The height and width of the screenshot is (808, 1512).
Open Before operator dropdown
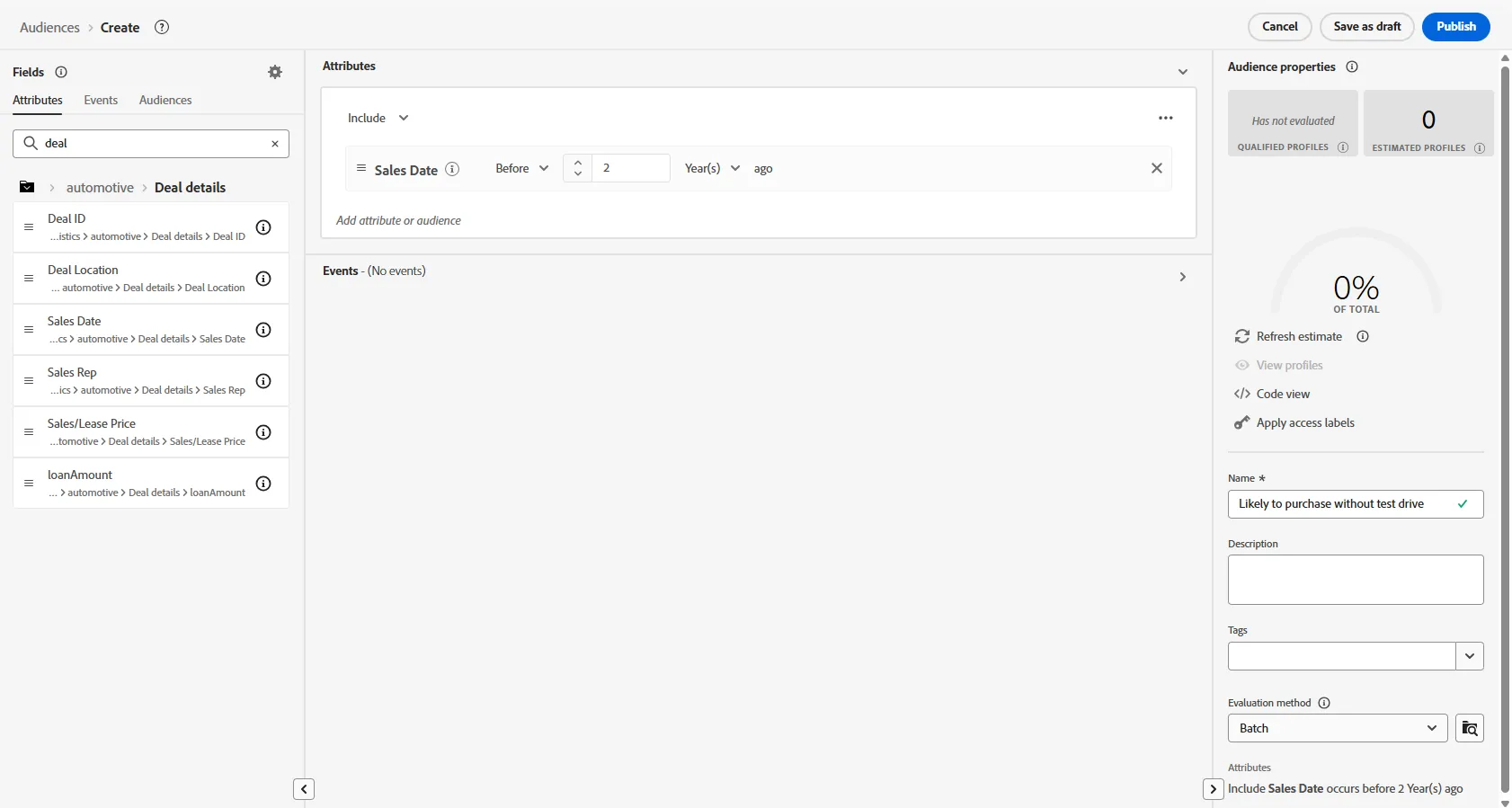[x=522, y=168]
